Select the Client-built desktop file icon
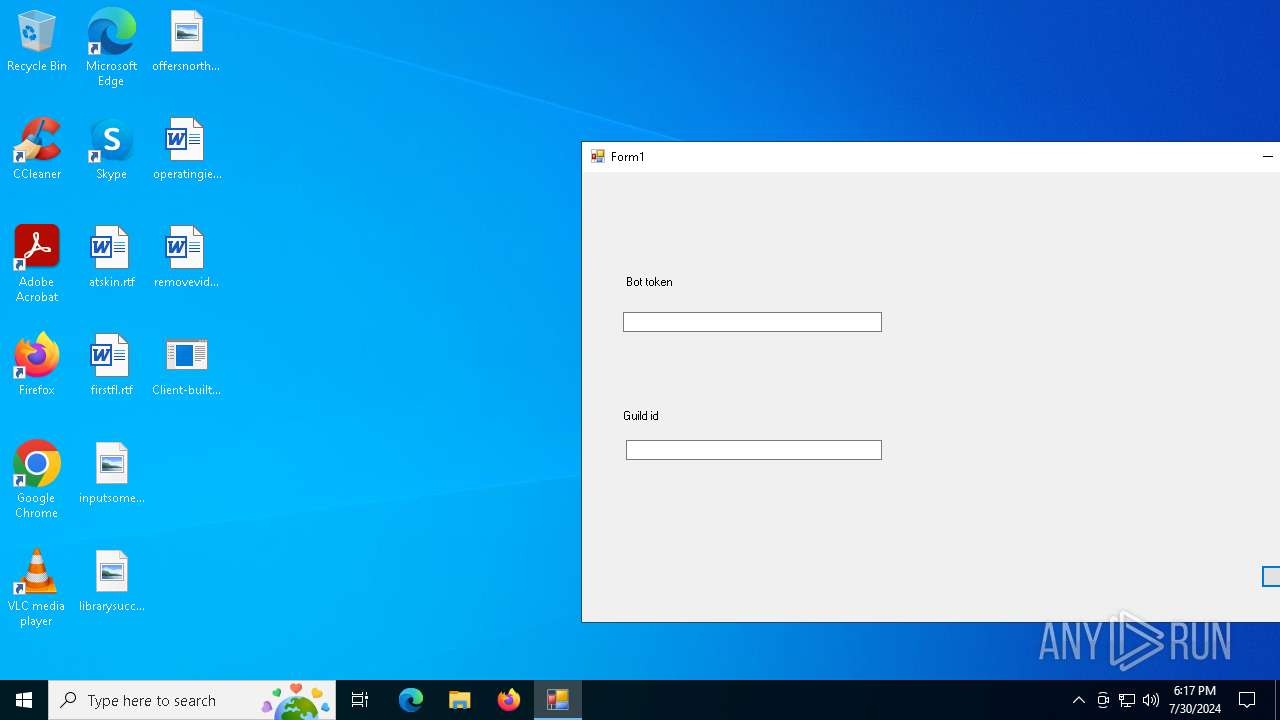This screenshot has width=1280, height=720. pos(186,366)
